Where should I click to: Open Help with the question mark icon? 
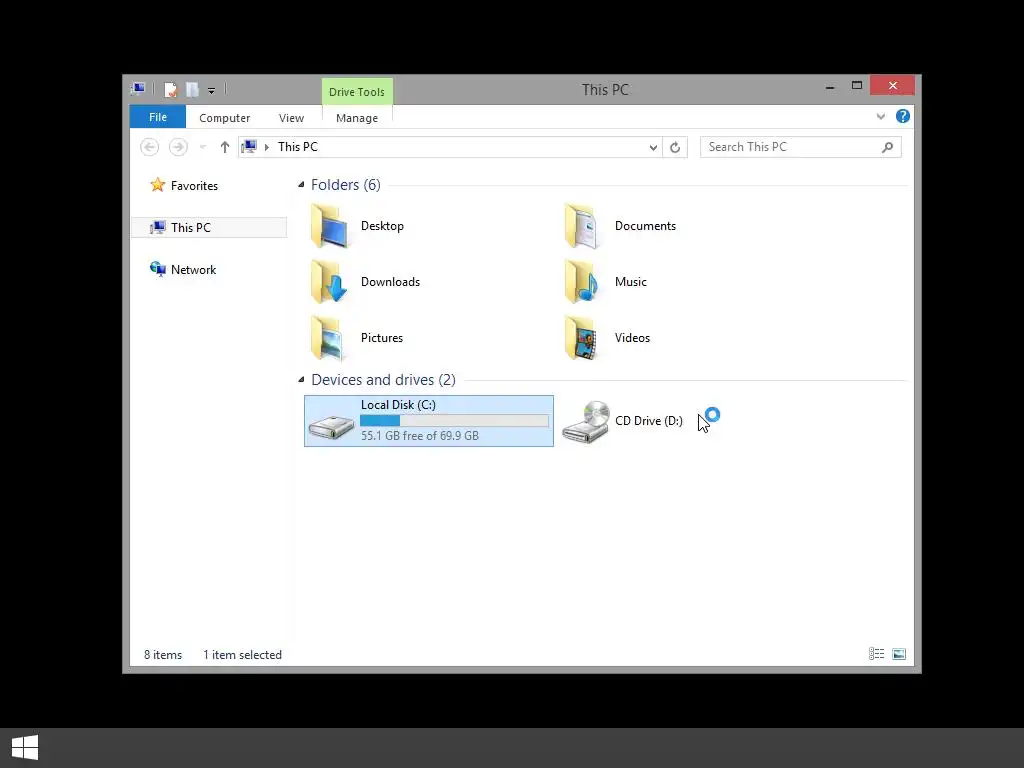(x=903, y=116)
